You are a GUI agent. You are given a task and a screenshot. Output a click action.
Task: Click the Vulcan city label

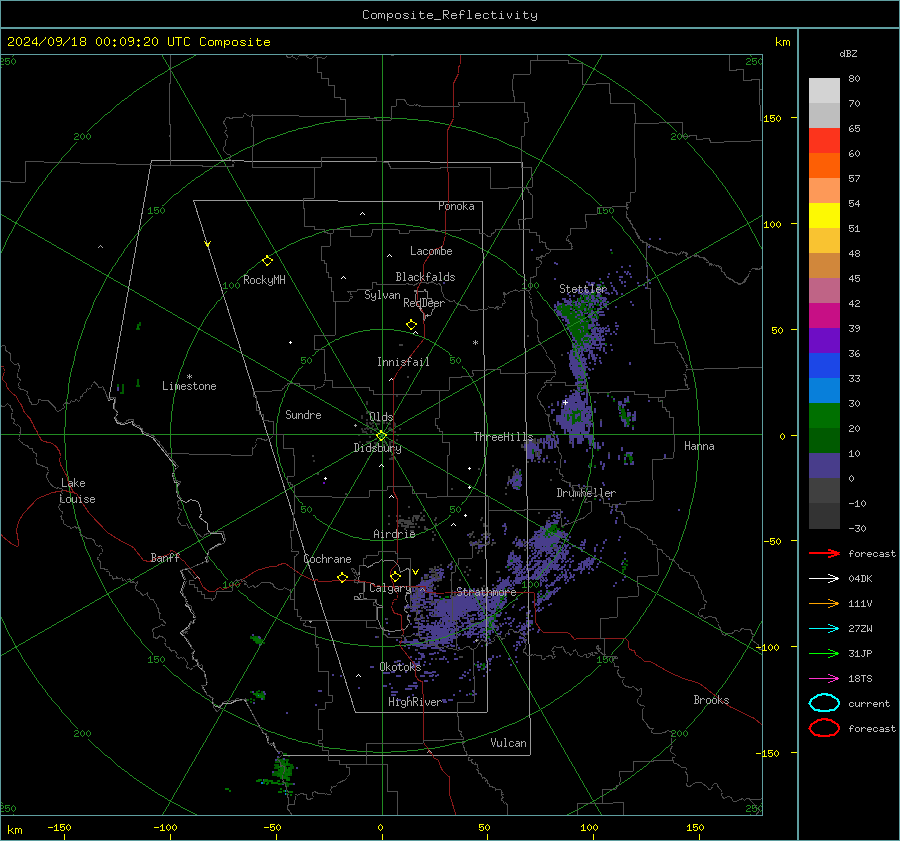pyautogui.click(x=508, y=743)
